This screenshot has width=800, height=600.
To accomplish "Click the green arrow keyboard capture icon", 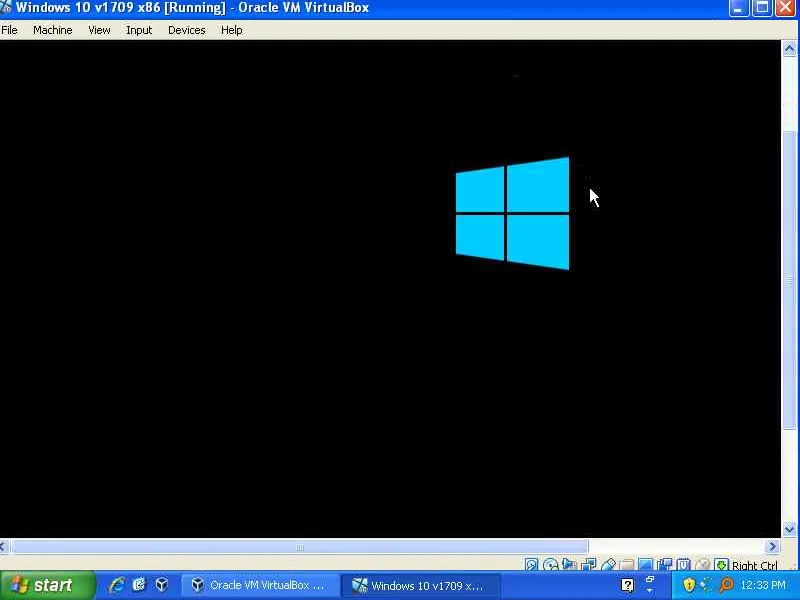I will click(721, 564).
